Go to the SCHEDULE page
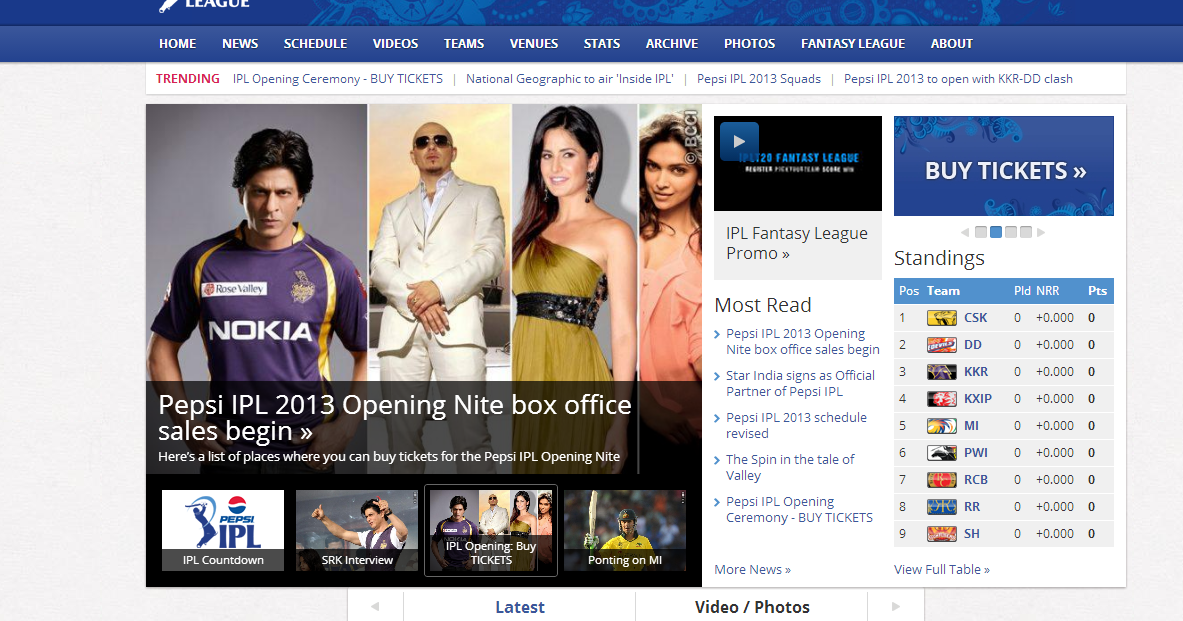Screen dimensions: 1183x621 click(315, 44)
